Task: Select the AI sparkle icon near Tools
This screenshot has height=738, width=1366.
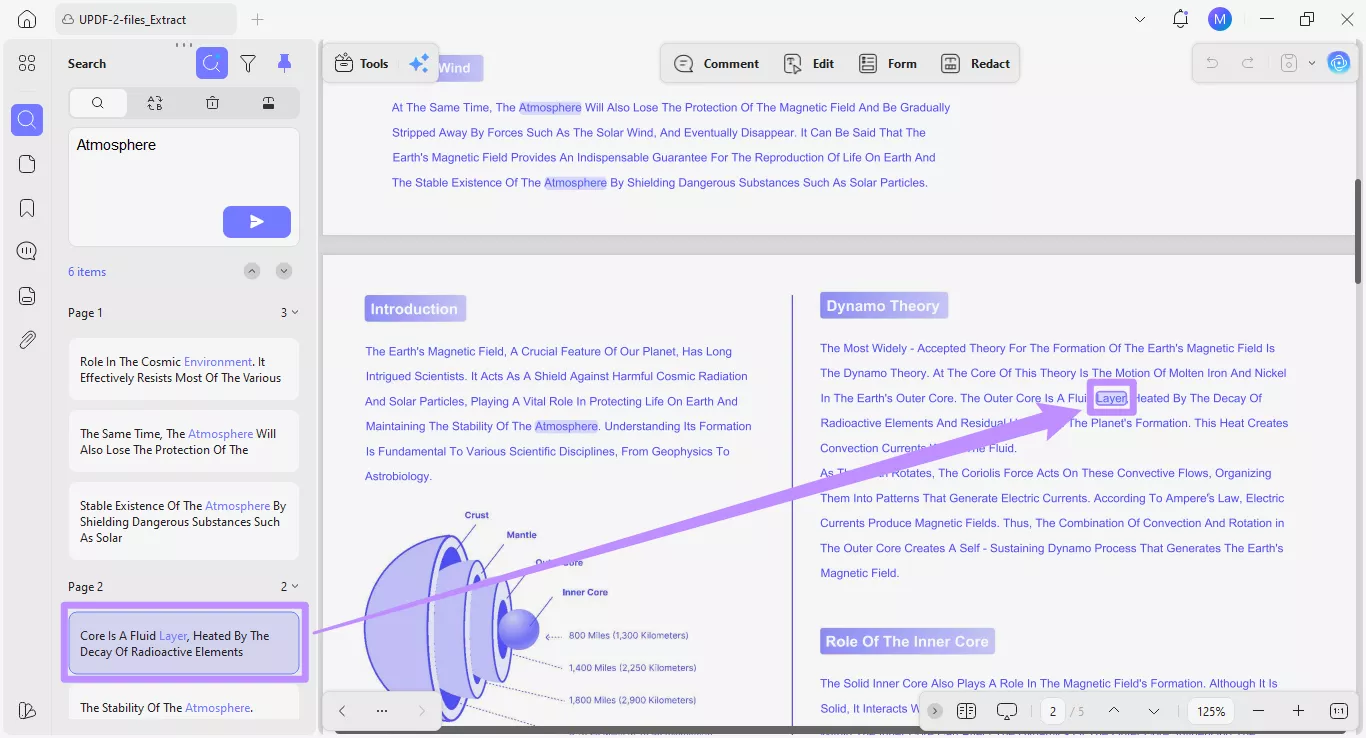Action: pyautogui.click(x=419, y=62)
